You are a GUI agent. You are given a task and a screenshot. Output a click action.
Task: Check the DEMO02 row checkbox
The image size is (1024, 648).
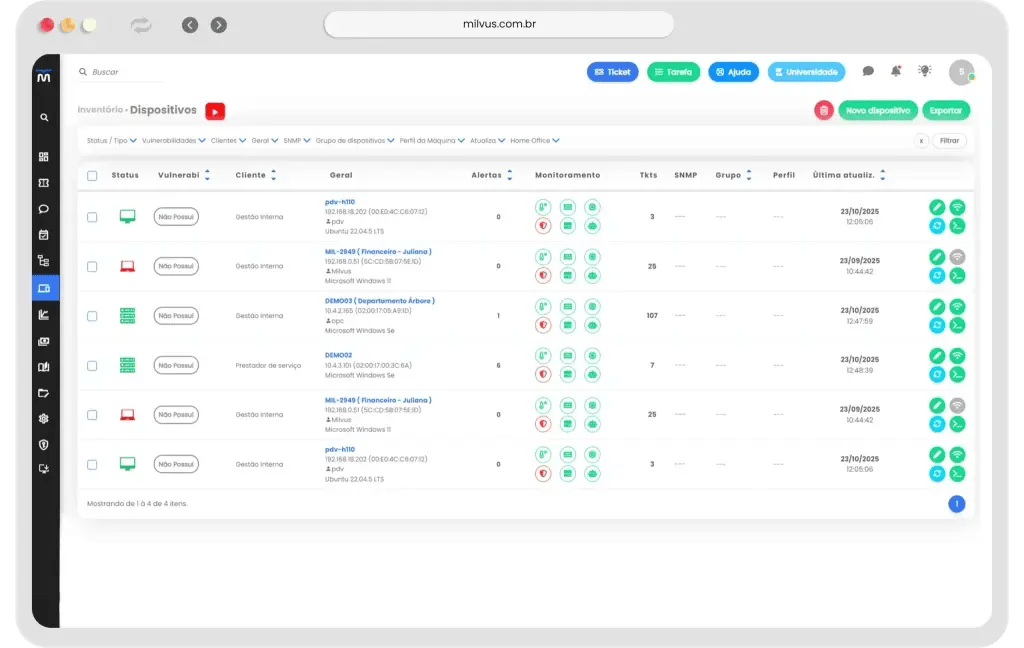point(92,366)
